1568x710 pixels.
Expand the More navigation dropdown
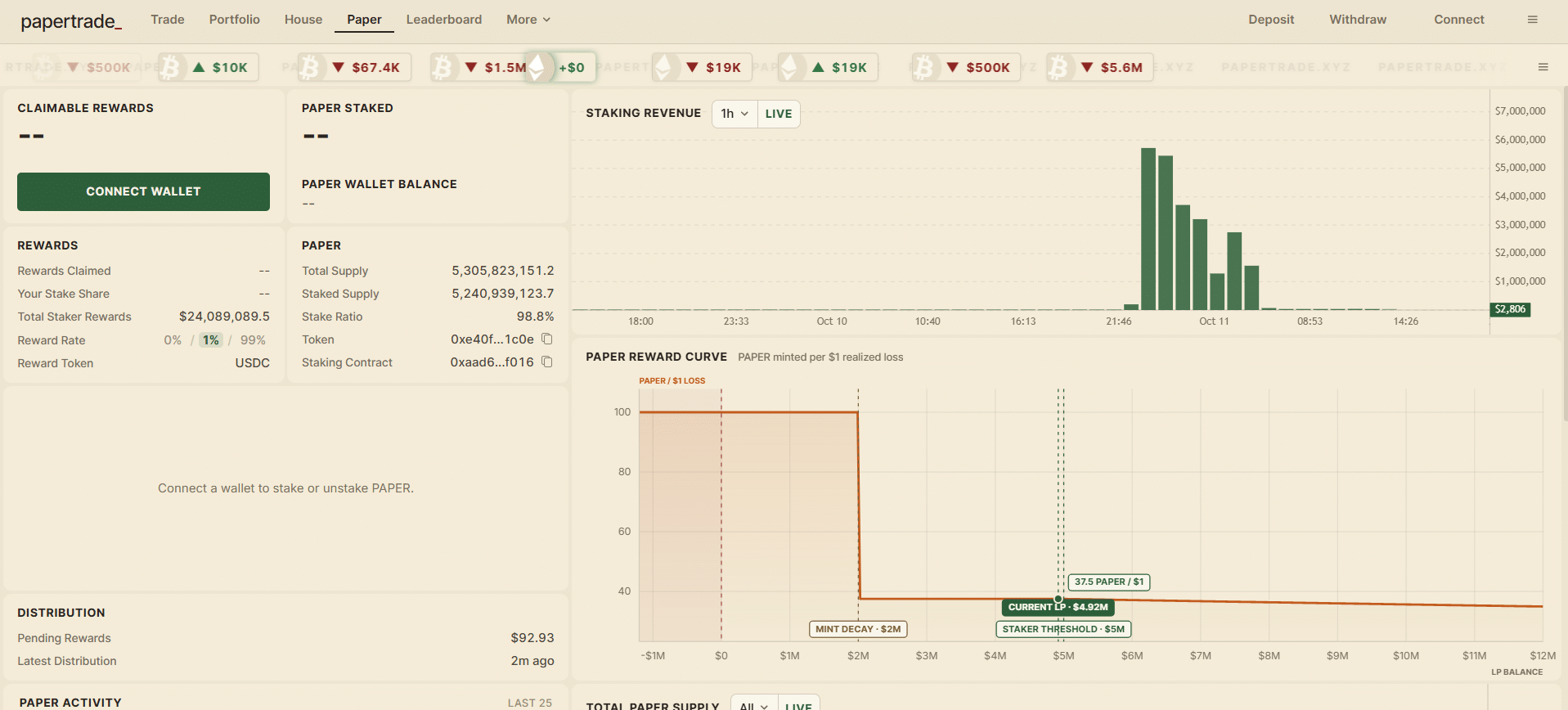(x=528, y=20)
